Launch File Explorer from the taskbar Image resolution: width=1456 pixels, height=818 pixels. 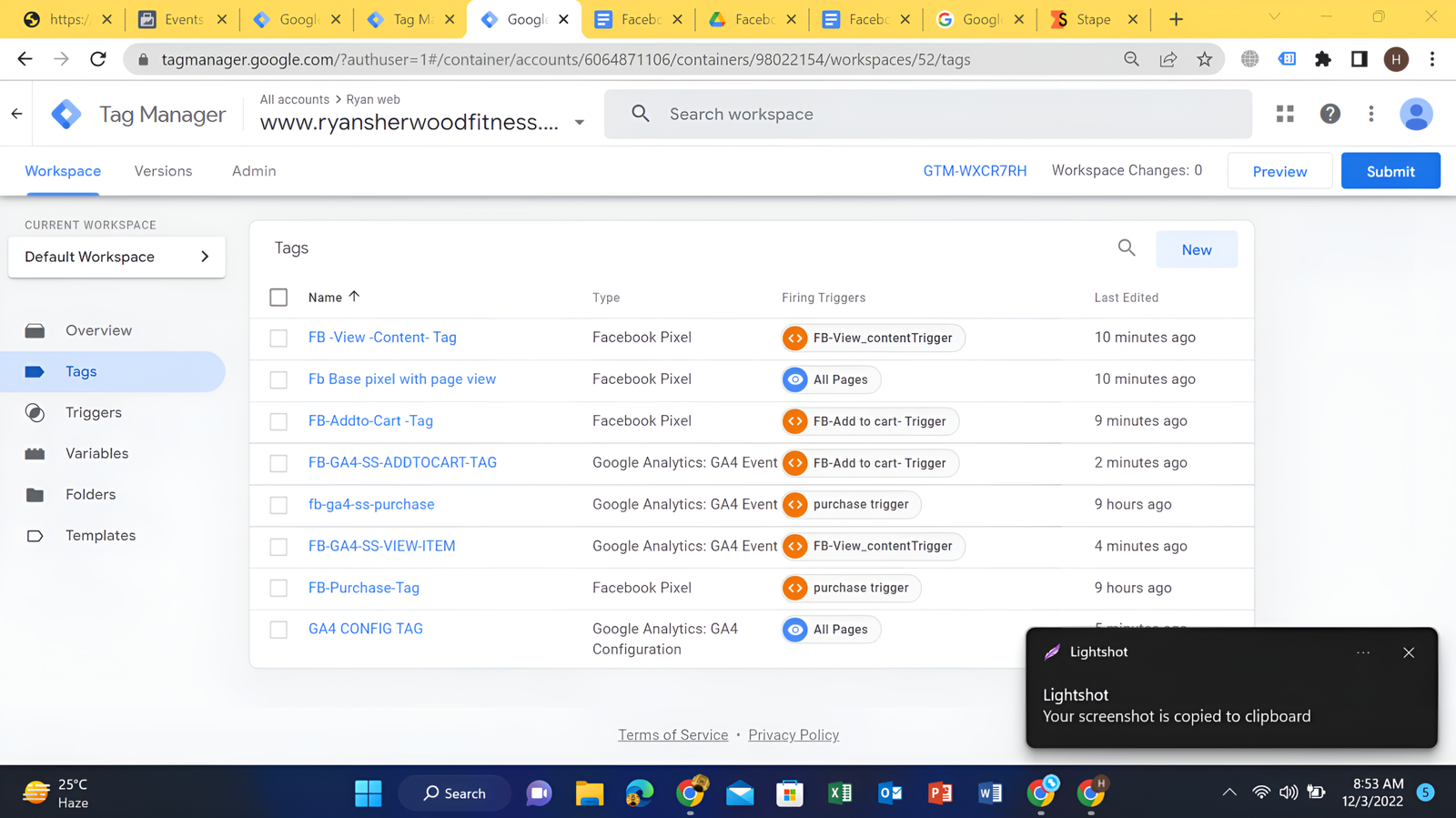pyautogui.click(x=590, y=793)
